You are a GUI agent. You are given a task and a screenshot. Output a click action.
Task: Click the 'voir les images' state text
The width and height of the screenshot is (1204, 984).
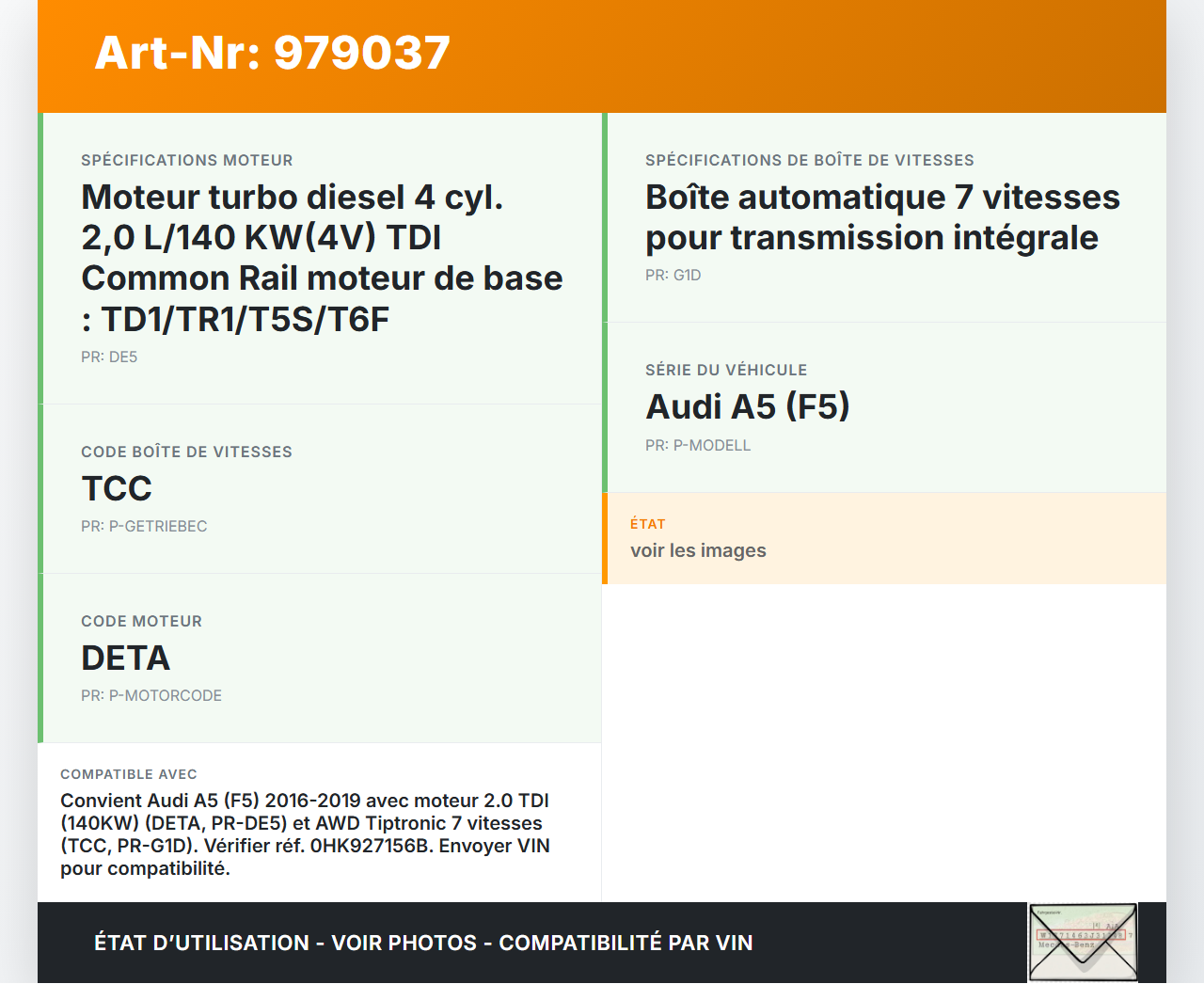(698, 551)
